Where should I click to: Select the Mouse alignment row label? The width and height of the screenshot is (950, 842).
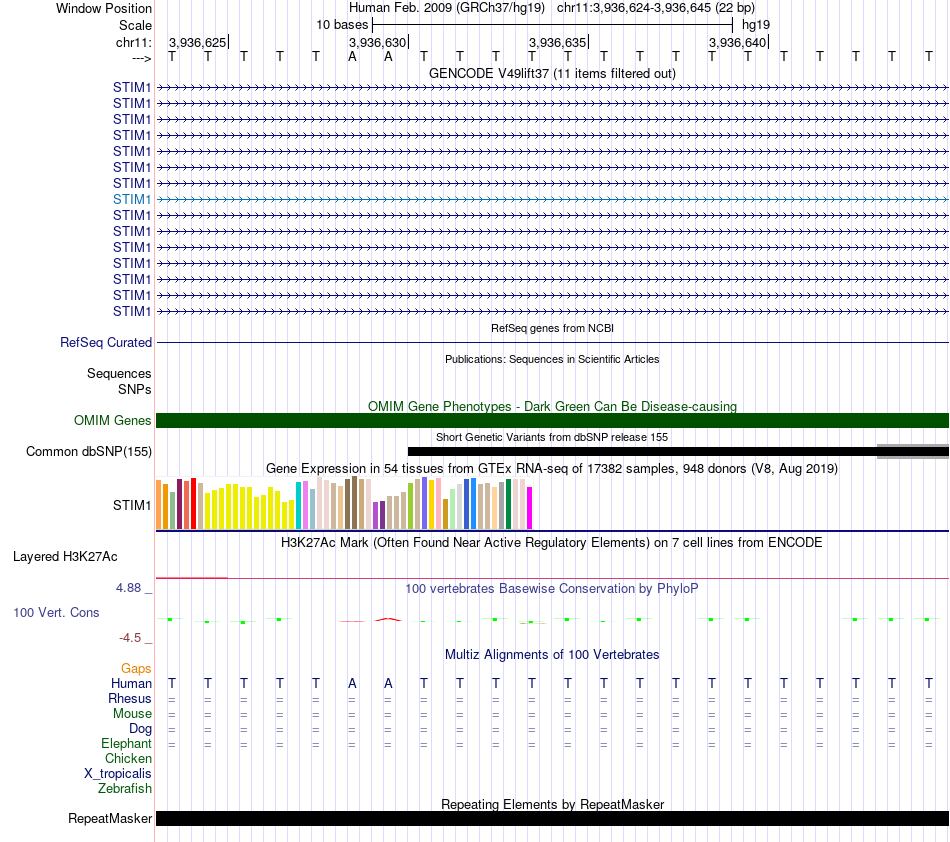tap(132, 714)
